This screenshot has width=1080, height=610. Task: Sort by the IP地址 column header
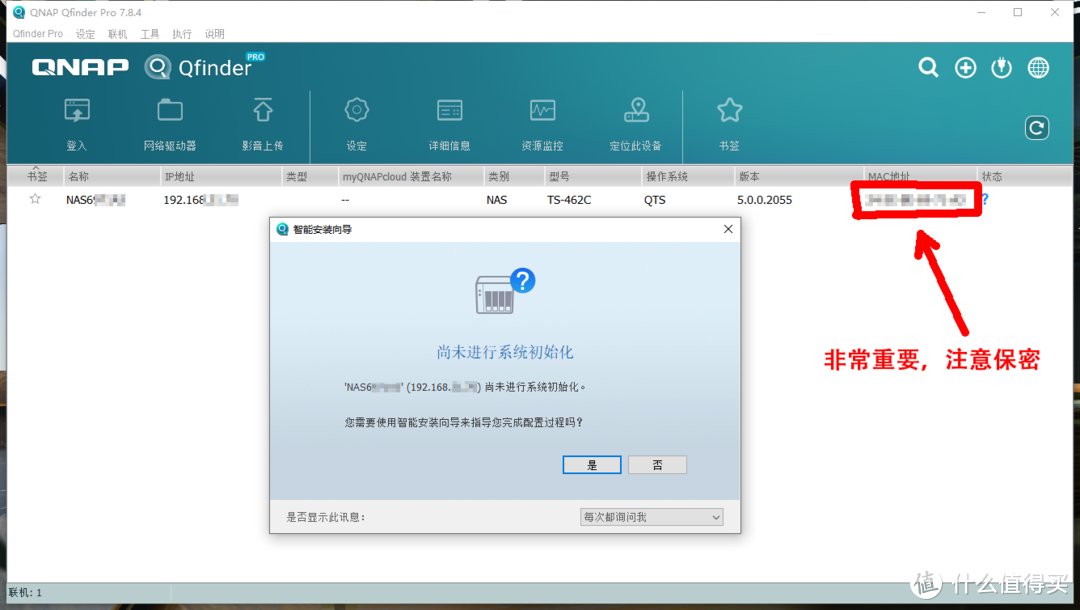tap(220, 176)
